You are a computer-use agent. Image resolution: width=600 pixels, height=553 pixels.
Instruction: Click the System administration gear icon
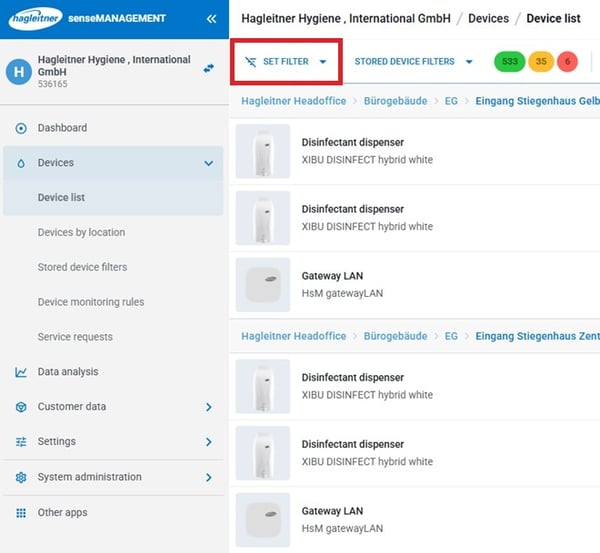21,477
